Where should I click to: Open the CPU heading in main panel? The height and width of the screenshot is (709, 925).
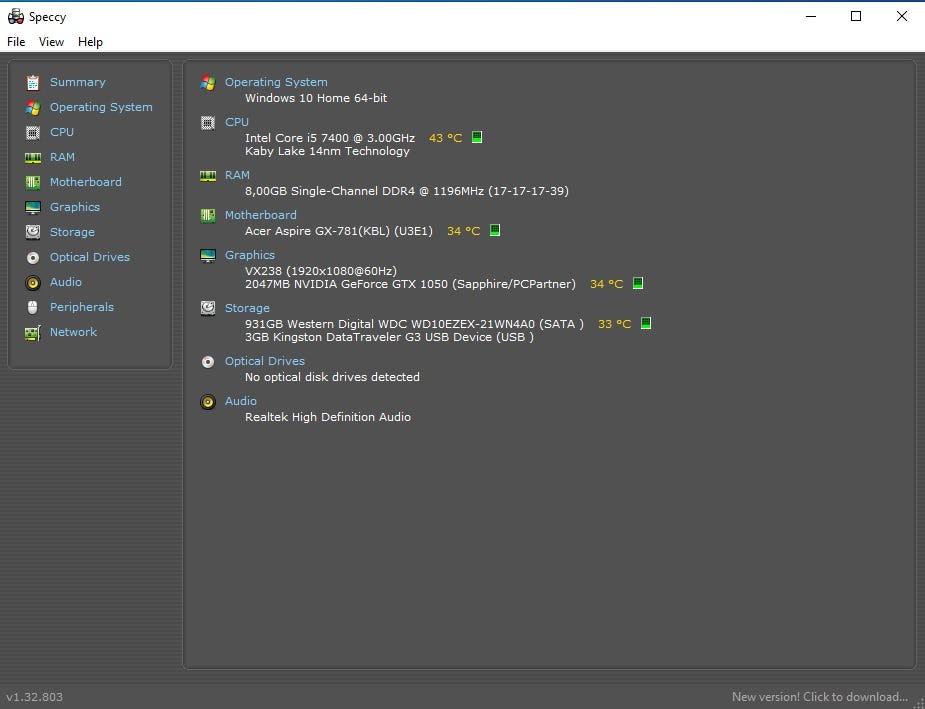pos(237,122)
